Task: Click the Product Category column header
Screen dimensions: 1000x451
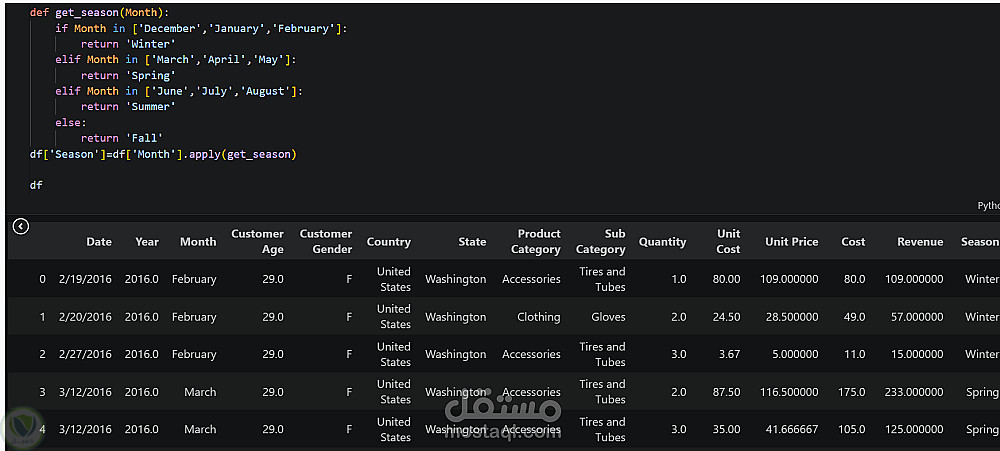Action: (537, 242)
